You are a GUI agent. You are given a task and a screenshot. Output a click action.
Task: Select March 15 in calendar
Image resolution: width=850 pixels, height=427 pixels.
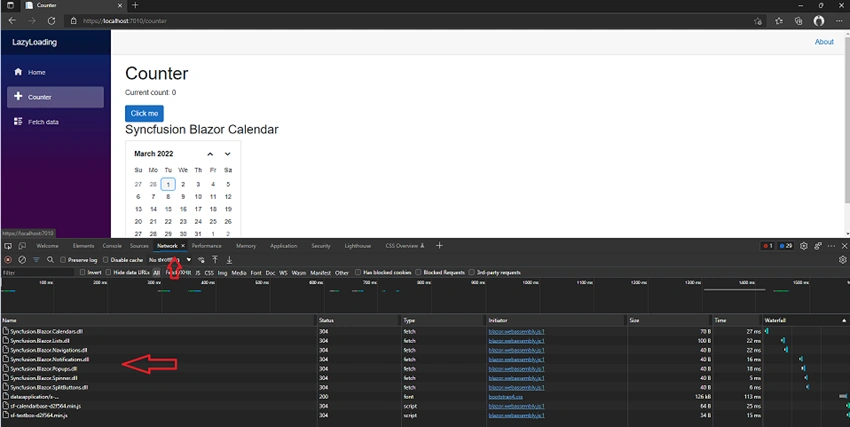[168, 209]
